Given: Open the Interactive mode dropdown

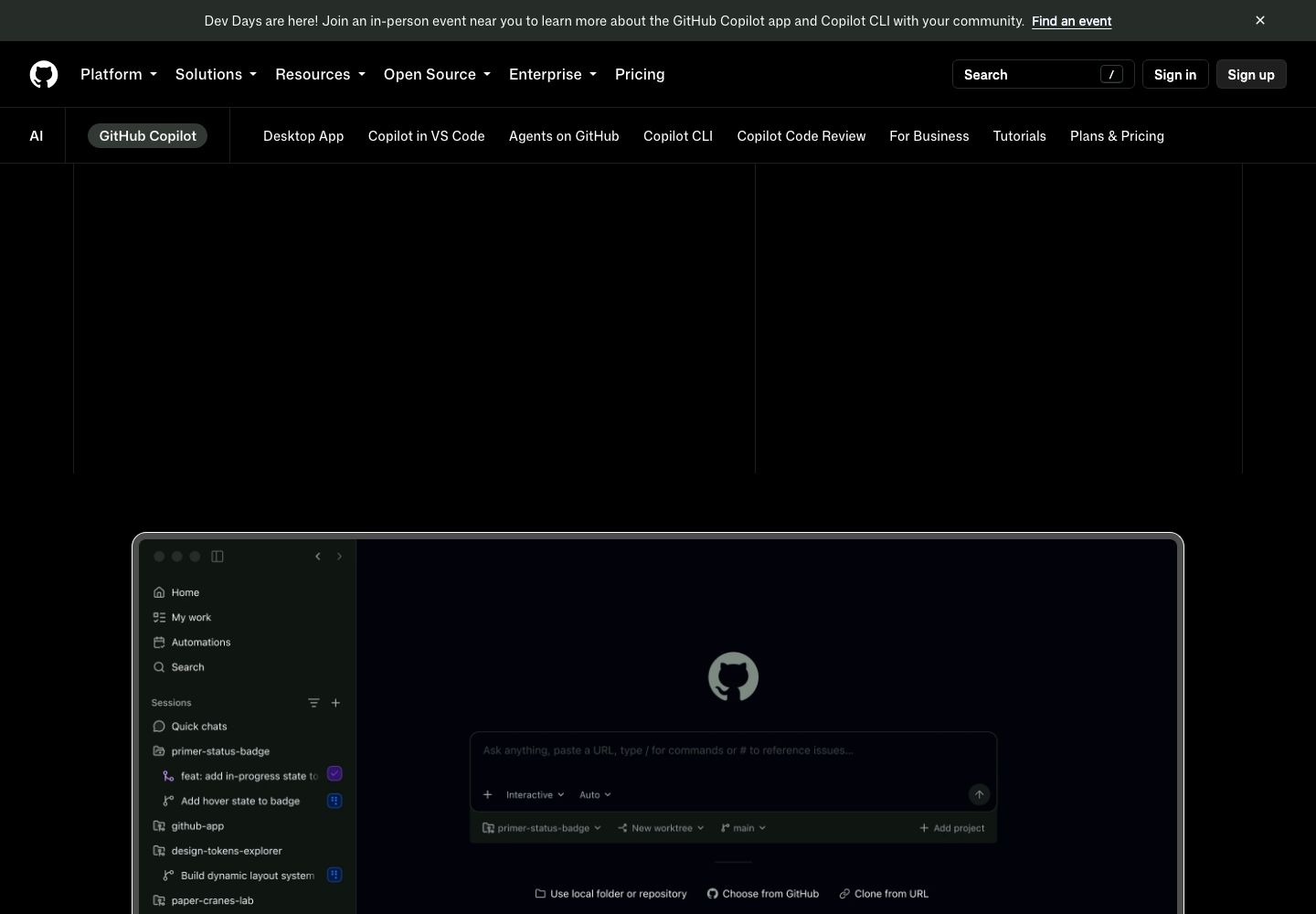Looking at the screenshot, I should coord(536,794).
